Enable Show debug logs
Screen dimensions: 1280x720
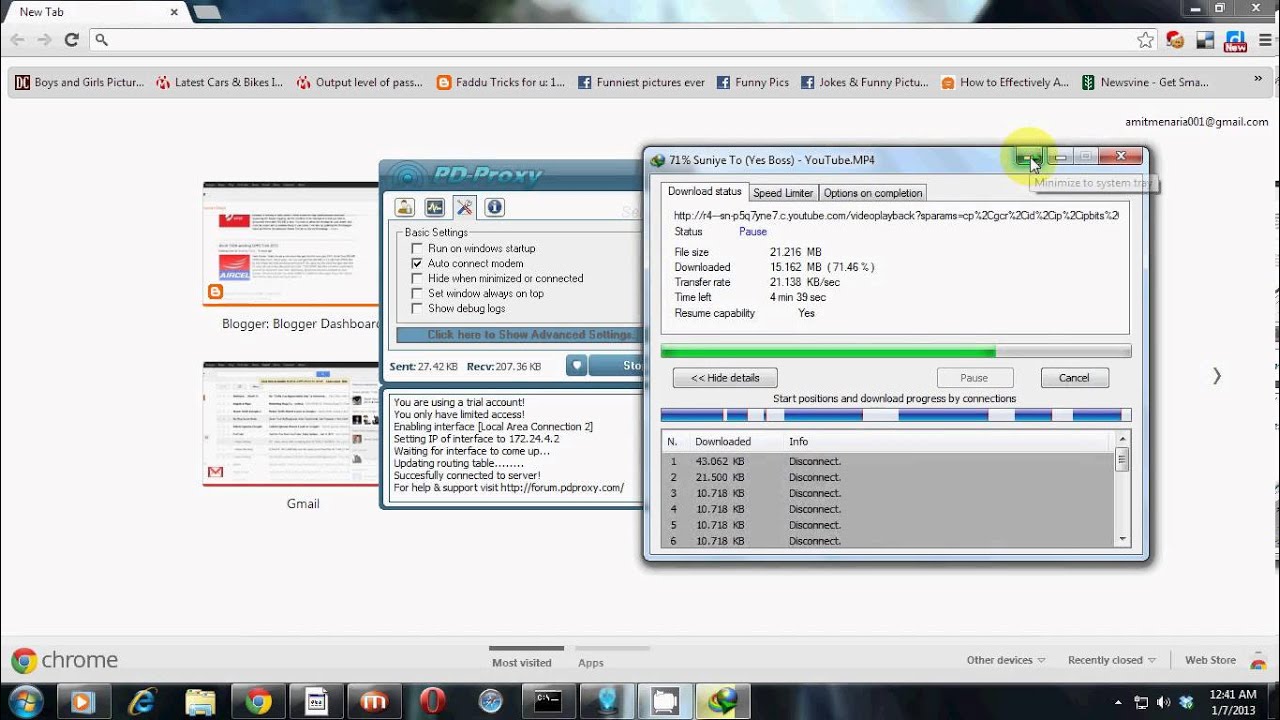417,308
